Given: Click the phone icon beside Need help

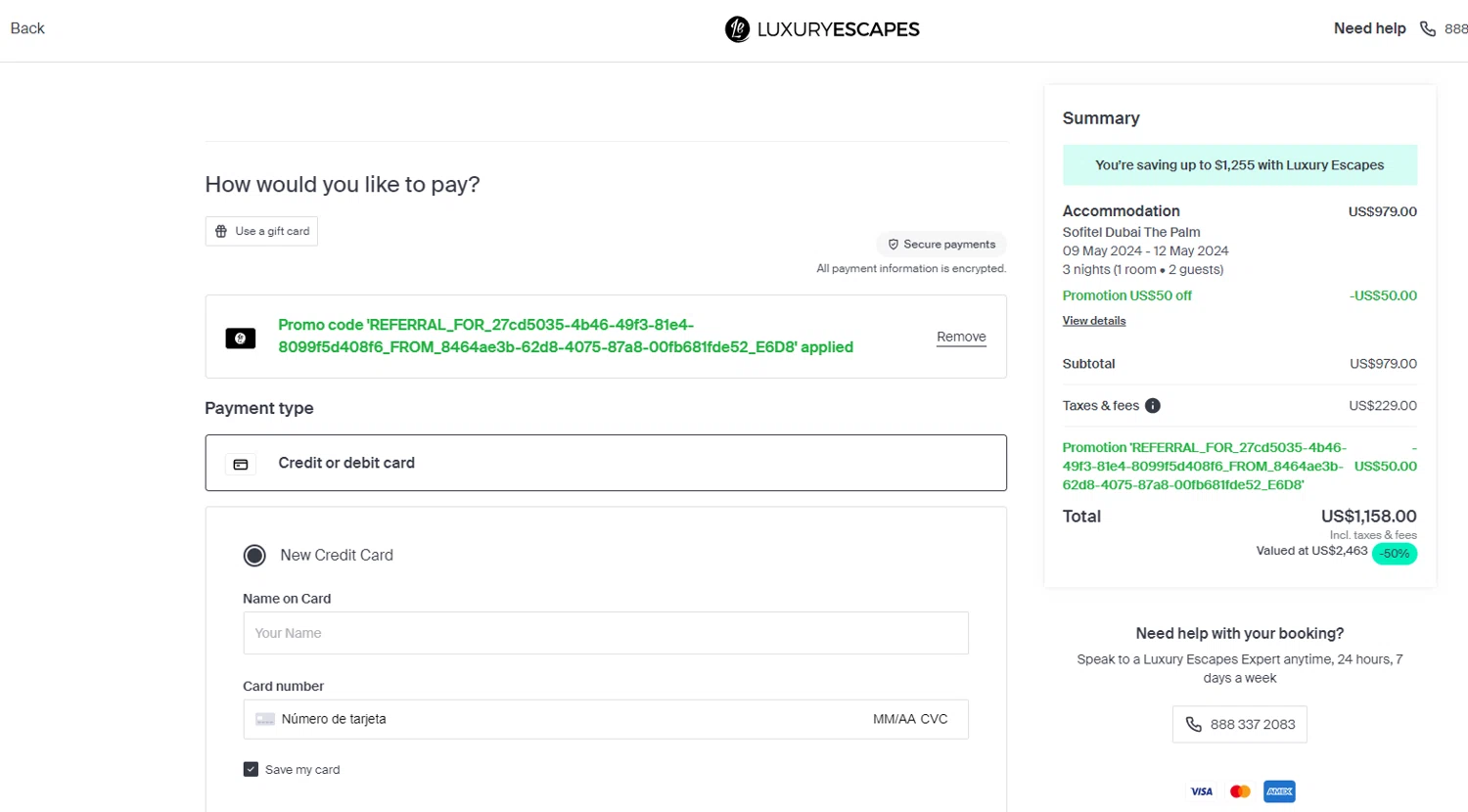Looking at the screenshot, I should pyautogui.click(x=1428, y=29).
